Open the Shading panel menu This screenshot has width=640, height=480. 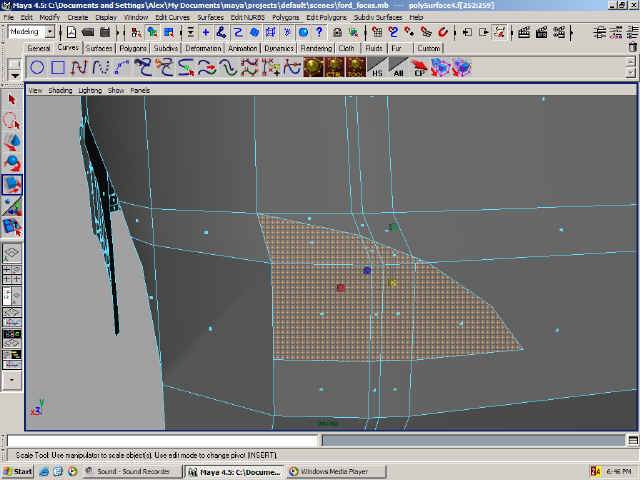(x=61, y=90)
